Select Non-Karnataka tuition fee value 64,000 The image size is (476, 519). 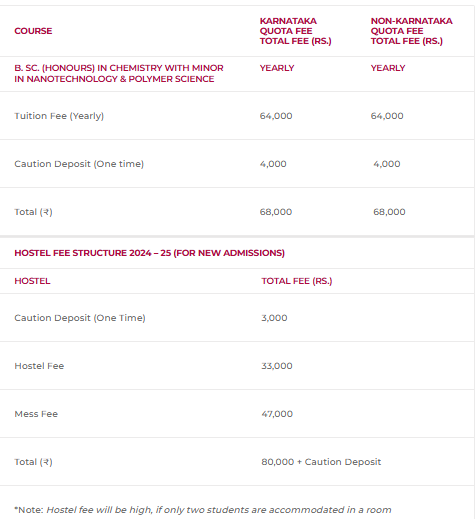pyautogui.click(x=387, y=116)
